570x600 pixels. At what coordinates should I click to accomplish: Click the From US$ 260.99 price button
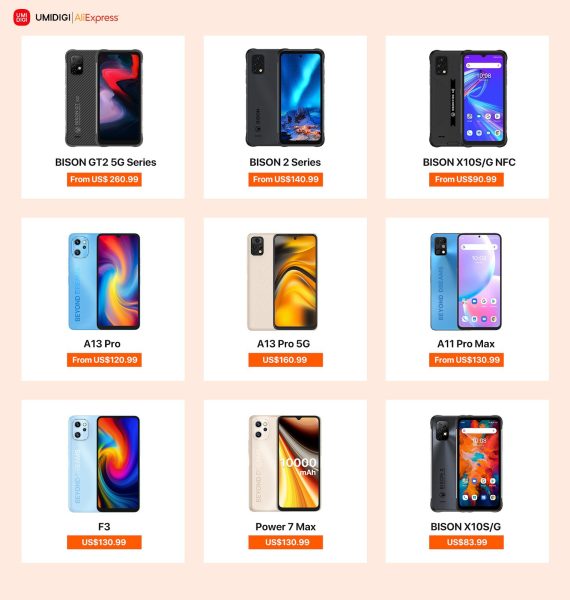(104, 179)
